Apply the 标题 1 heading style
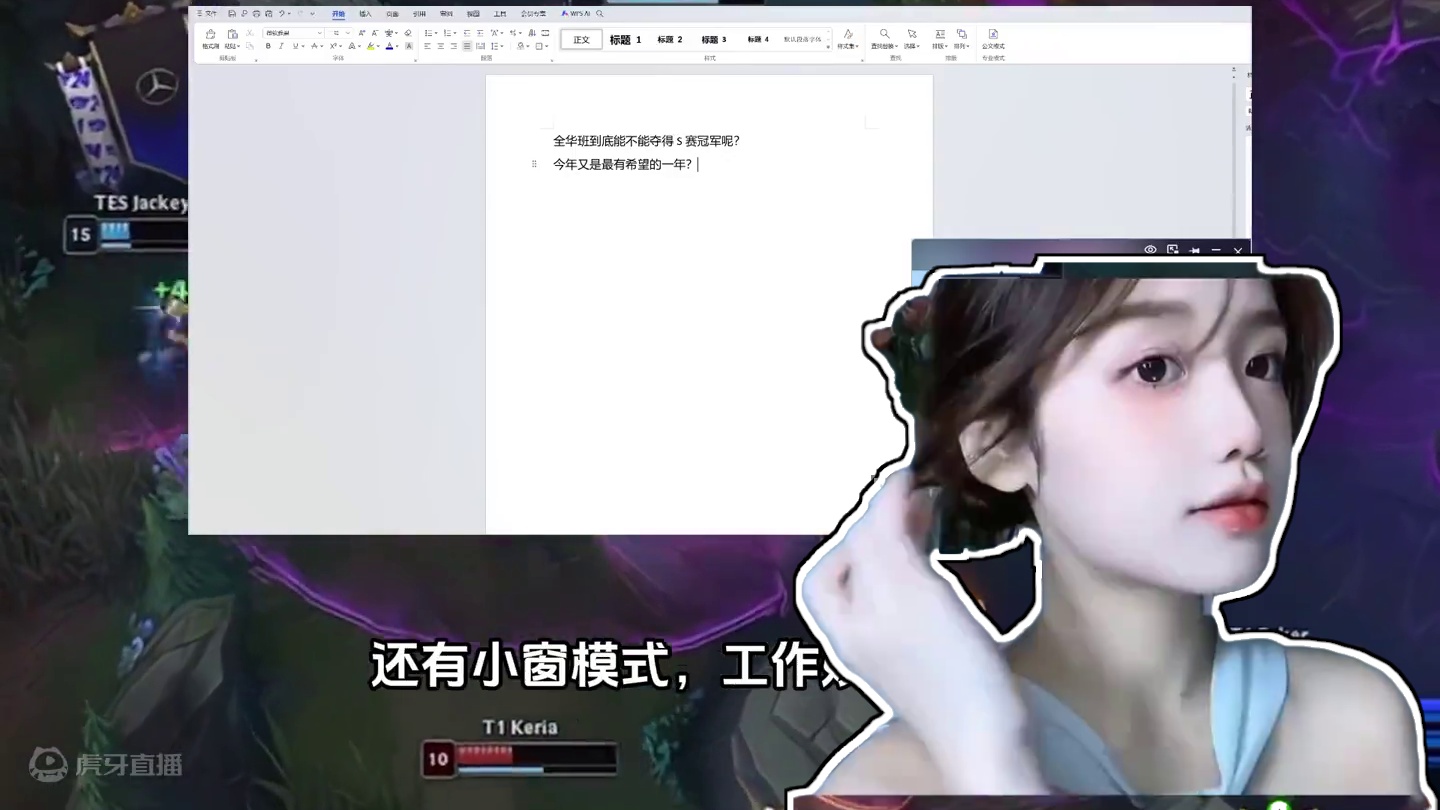The width and height of the screenshot is (1440, 810). 624,39
